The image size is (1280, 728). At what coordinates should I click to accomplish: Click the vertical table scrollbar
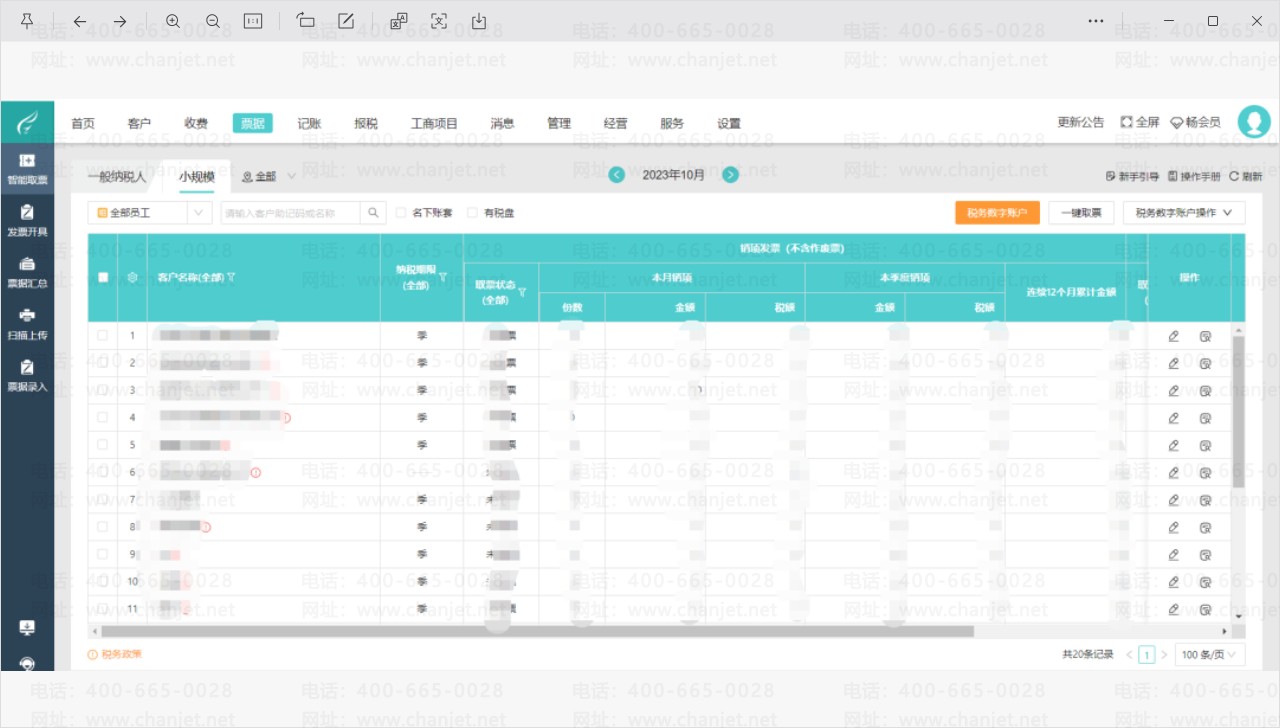pos(1239,412)
